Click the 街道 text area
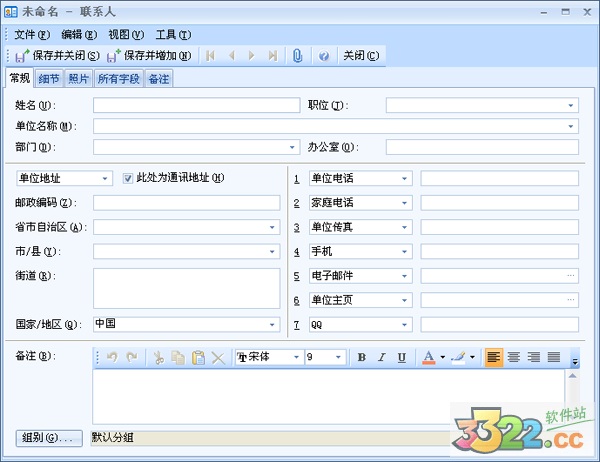The height and width of the screenshot is (462, 600). click(x=187, y=288)
